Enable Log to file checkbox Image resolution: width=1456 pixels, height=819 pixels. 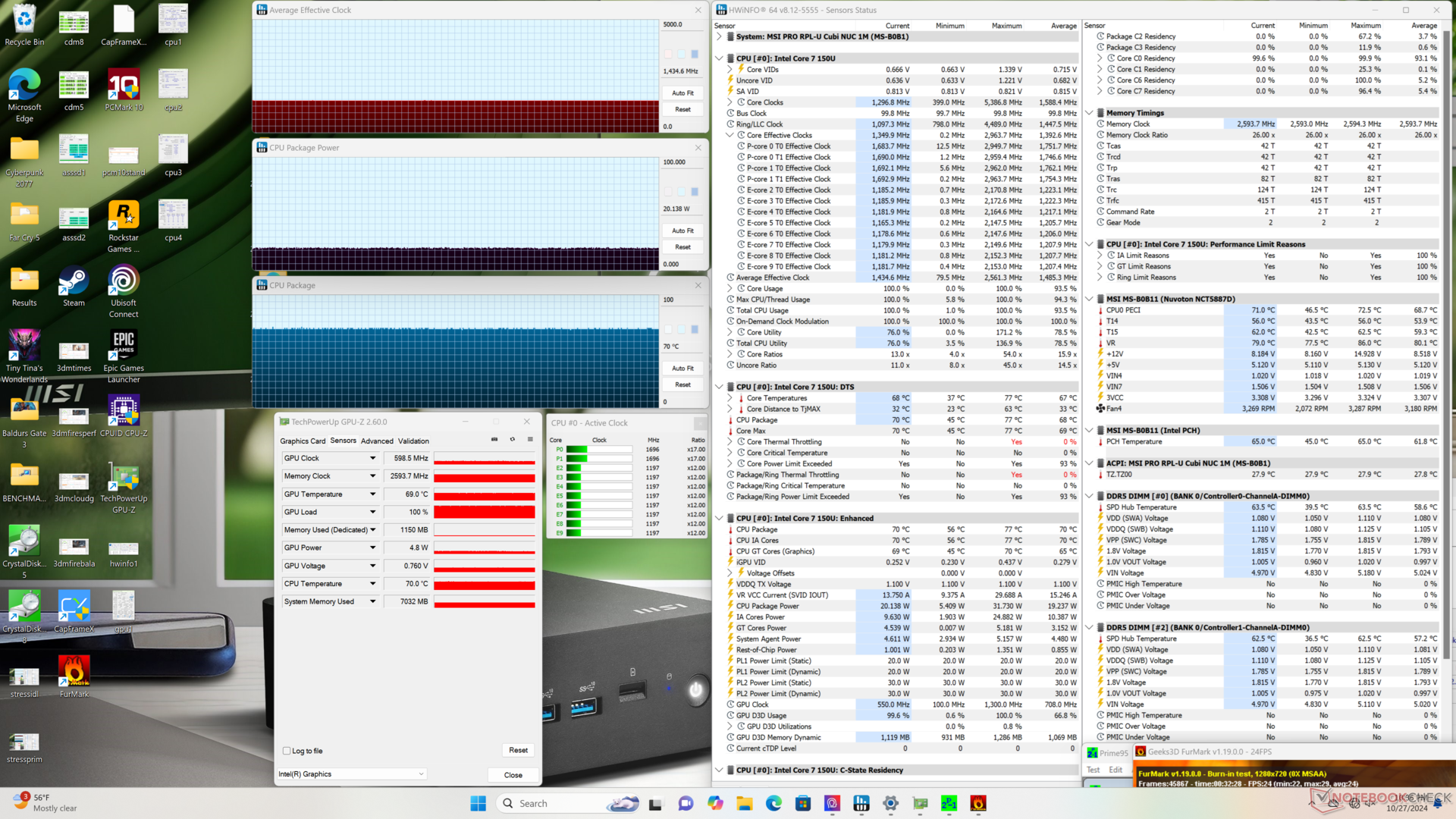point(287,751)
